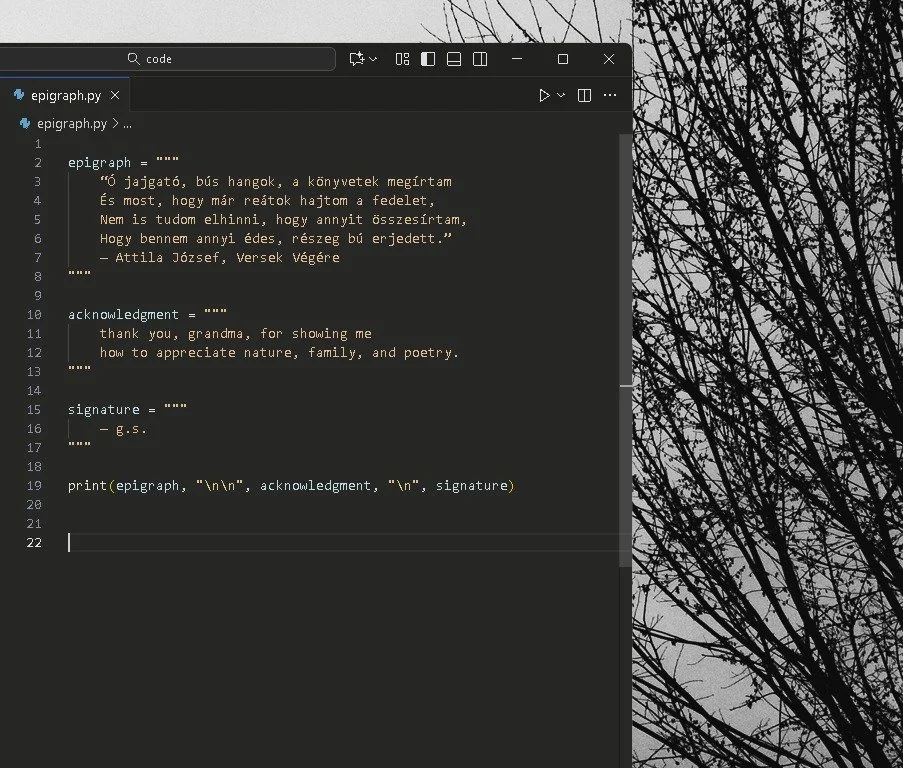
Task: Click the print function call
Action: click(x=291, y=486)
